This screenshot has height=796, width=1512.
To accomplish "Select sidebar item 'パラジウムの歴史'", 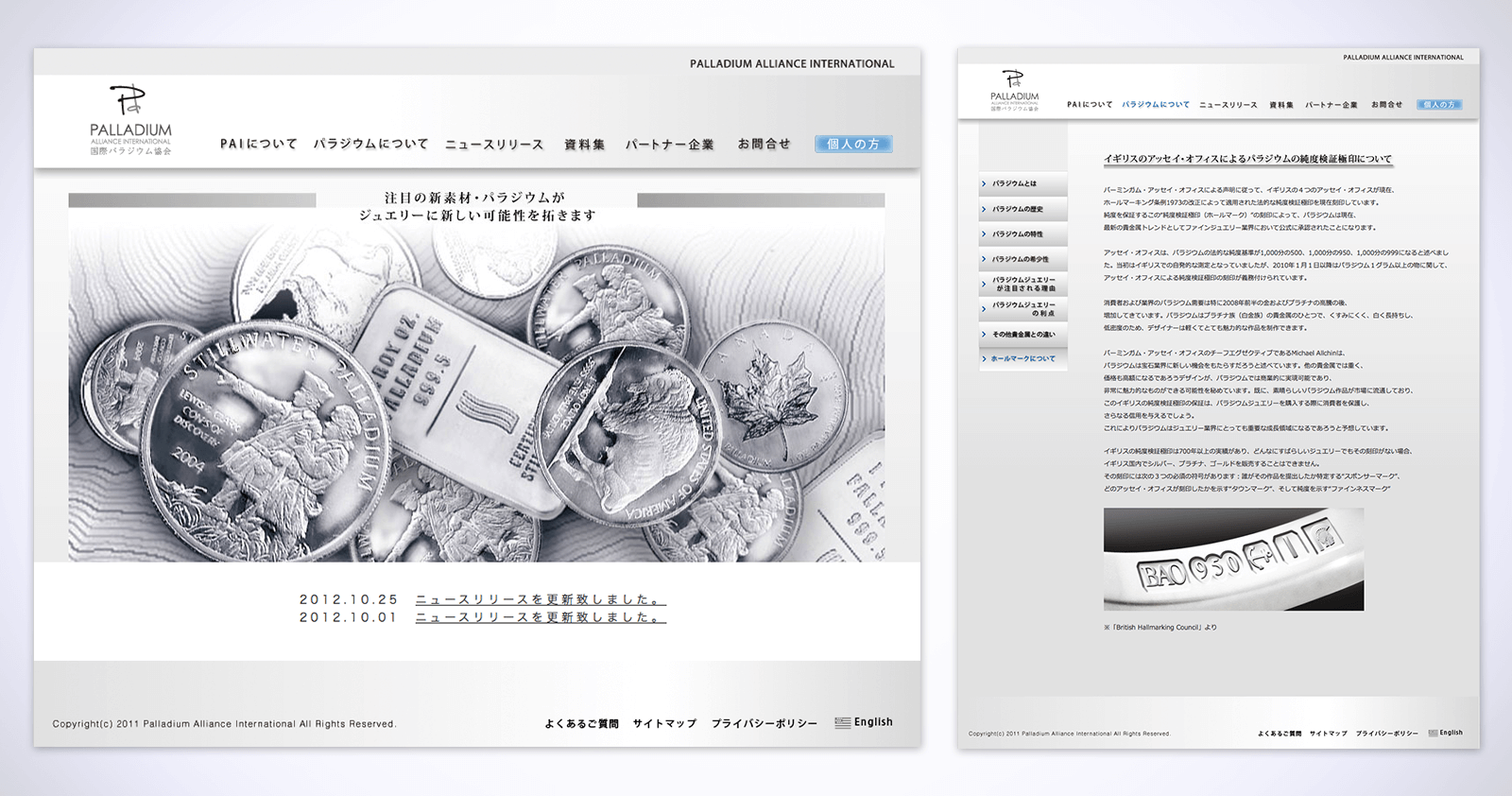I will click(1023, 209).
